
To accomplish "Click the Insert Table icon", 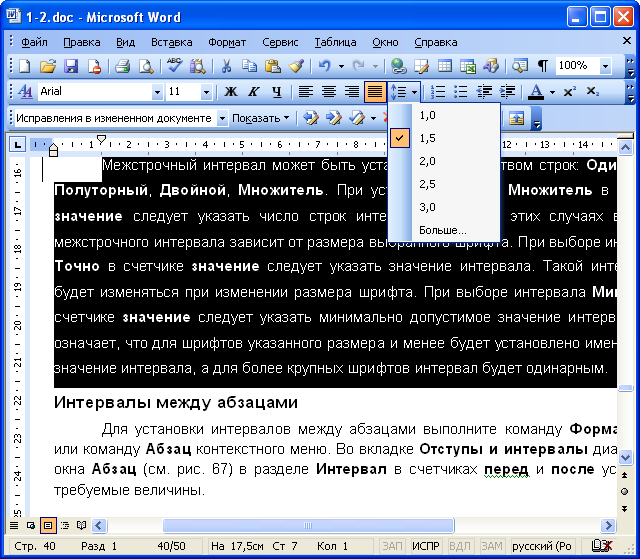I will click(445, 66).
